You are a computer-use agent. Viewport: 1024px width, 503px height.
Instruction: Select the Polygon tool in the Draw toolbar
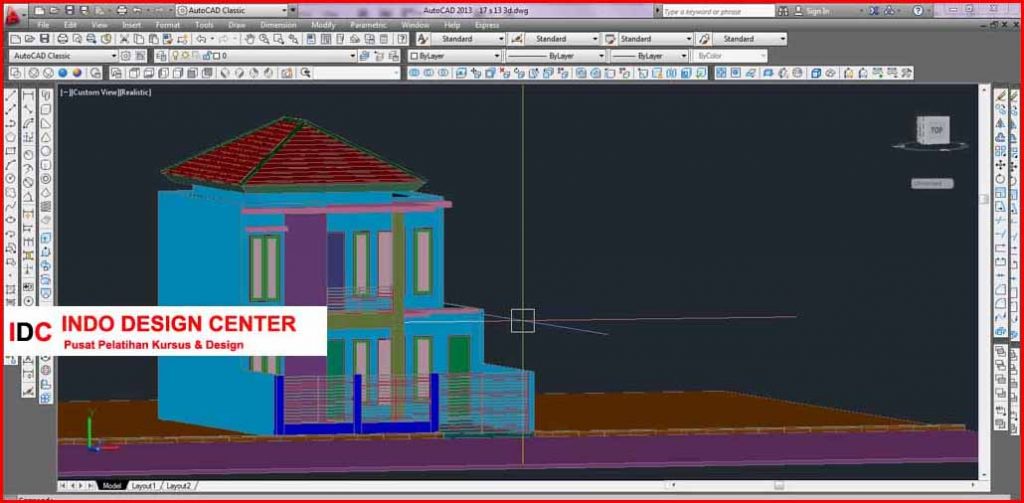pyautogui.click(x=11, y=137)
